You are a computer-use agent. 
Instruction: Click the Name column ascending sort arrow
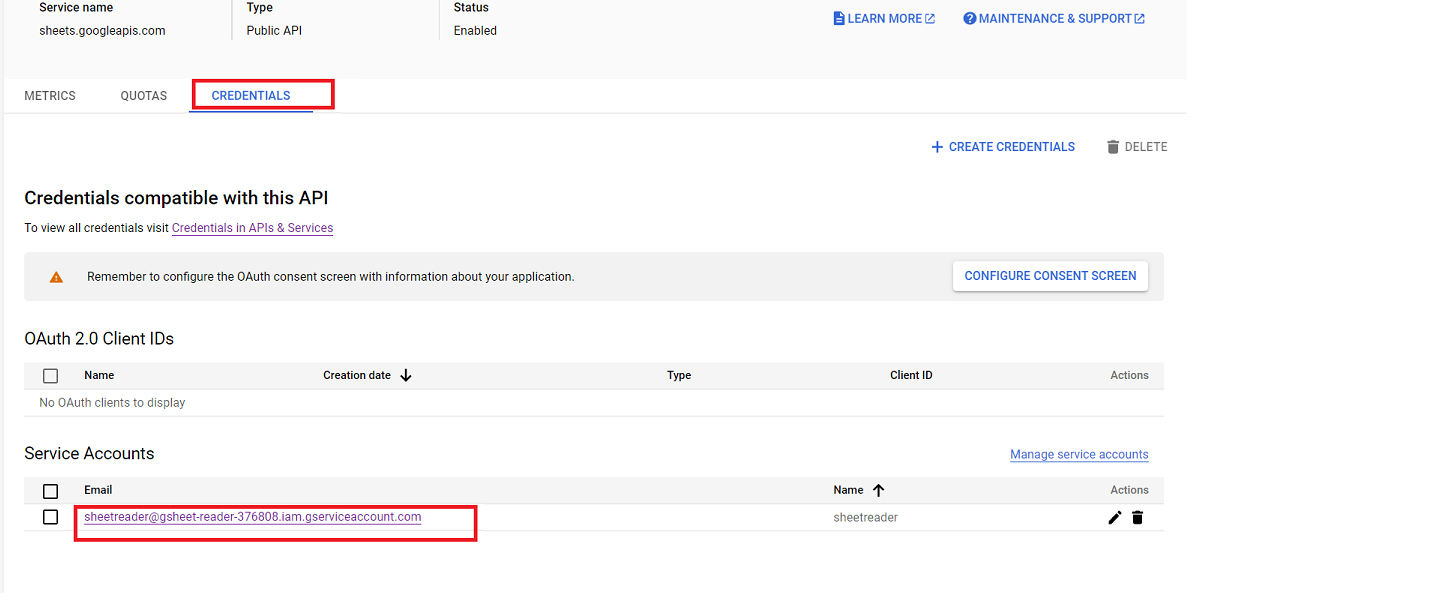pyautogui.click(x=879, y=490)
